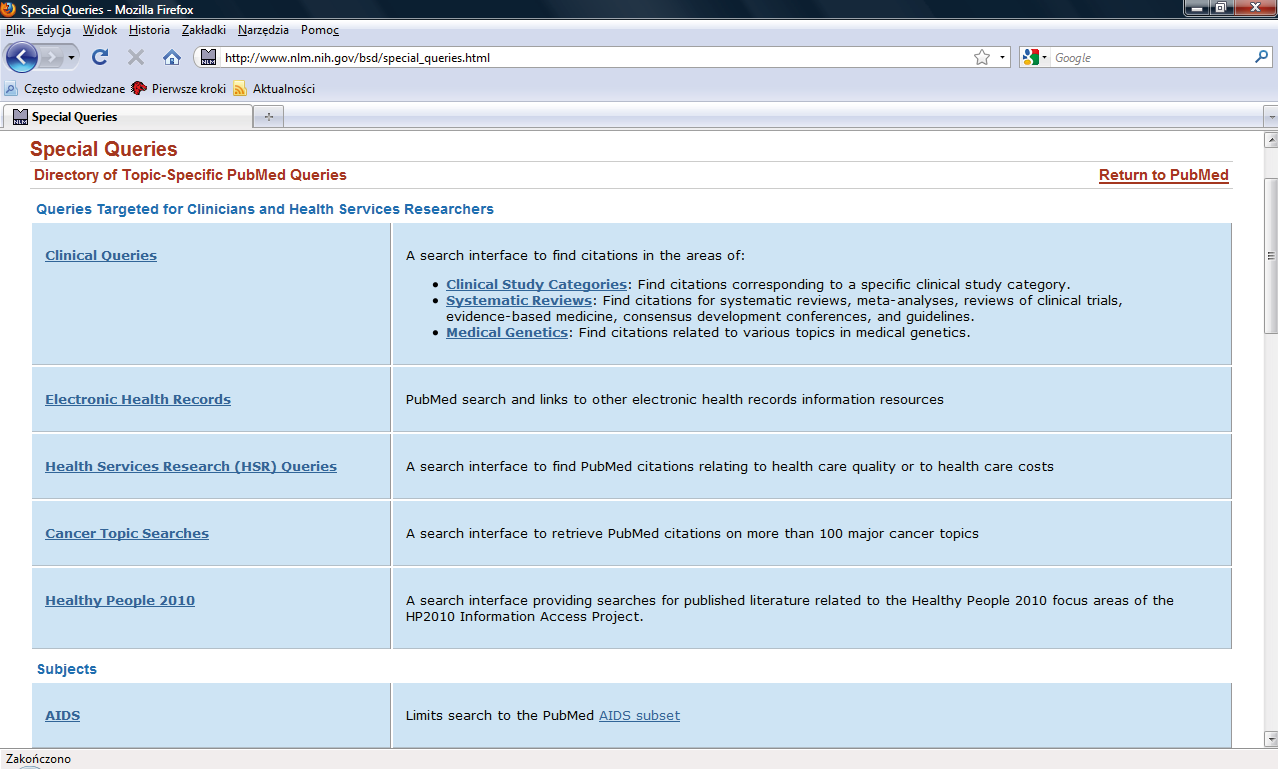
Task: Open the Zakładki menu
Action: (204, 30)
